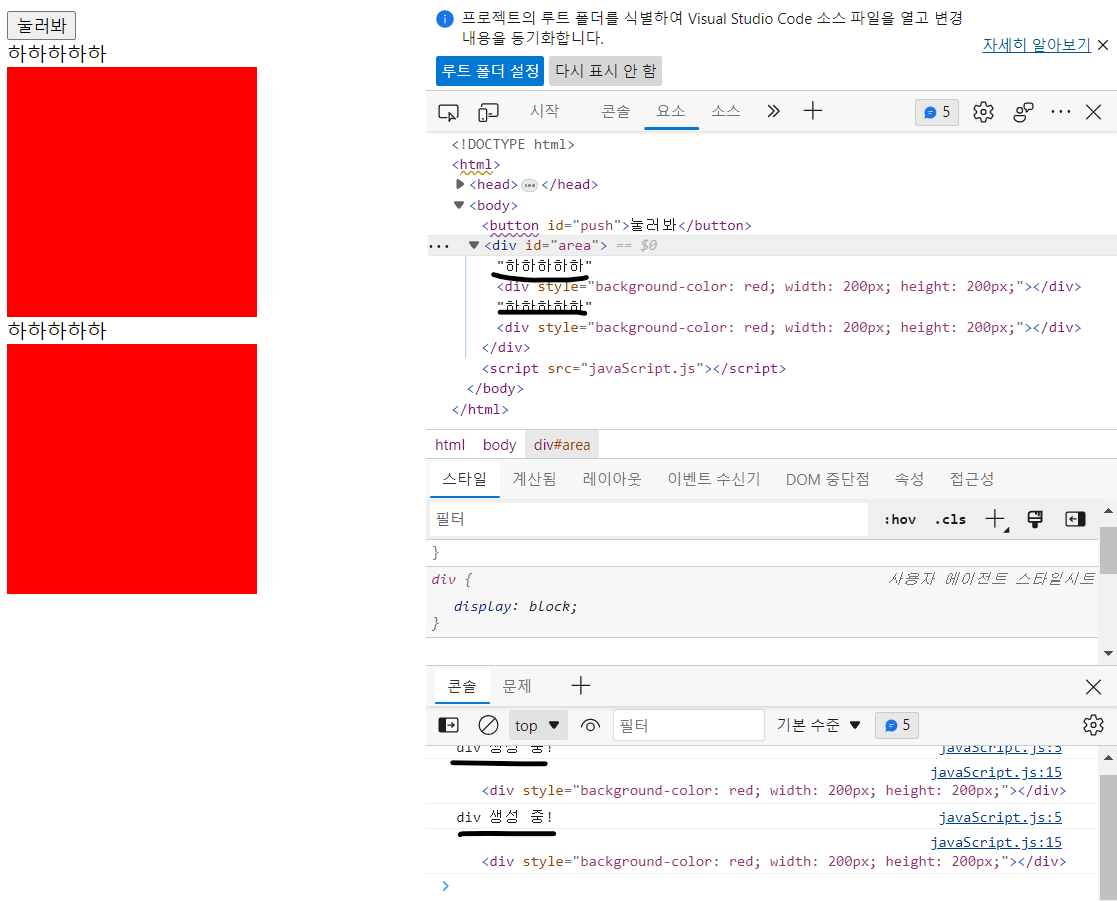Click the 다시 표시 안 함 button
1117x901 pixels.
606,71
